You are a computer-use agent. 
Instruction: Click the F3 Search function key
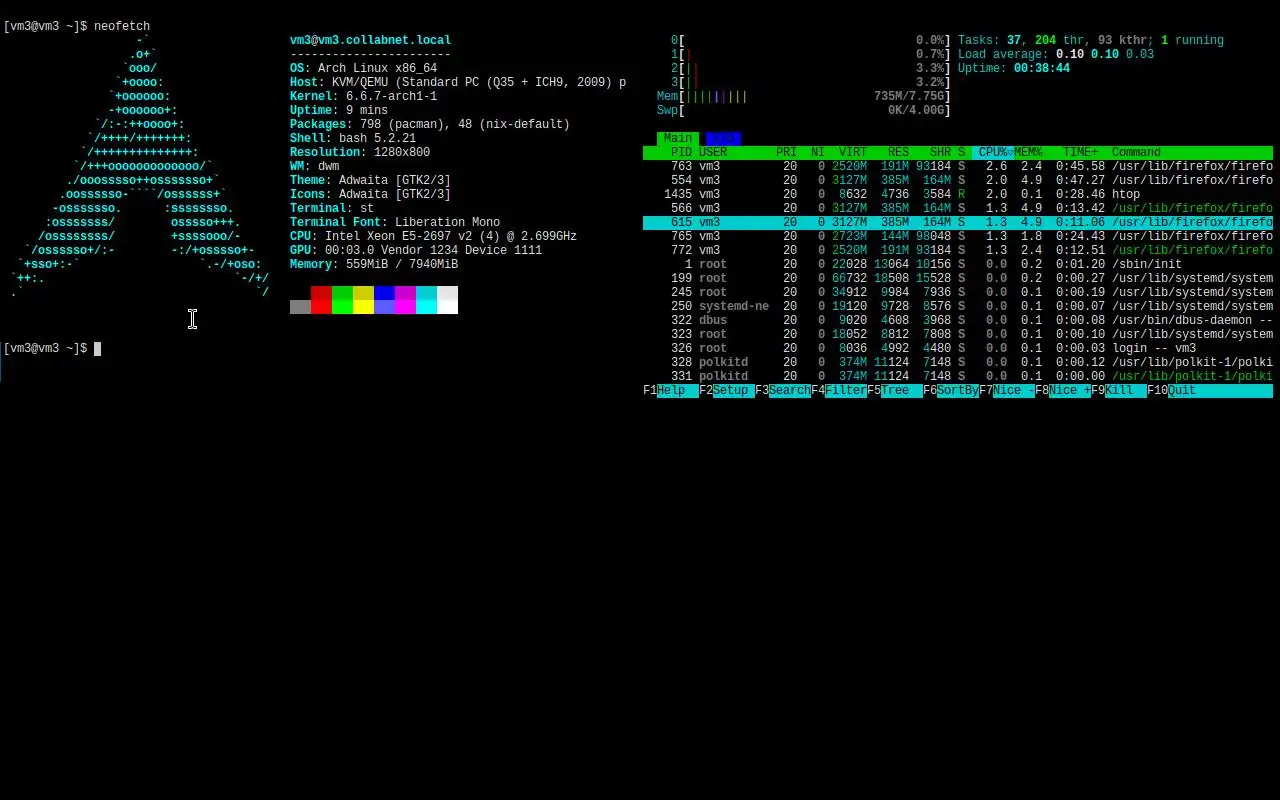[783, 390]
